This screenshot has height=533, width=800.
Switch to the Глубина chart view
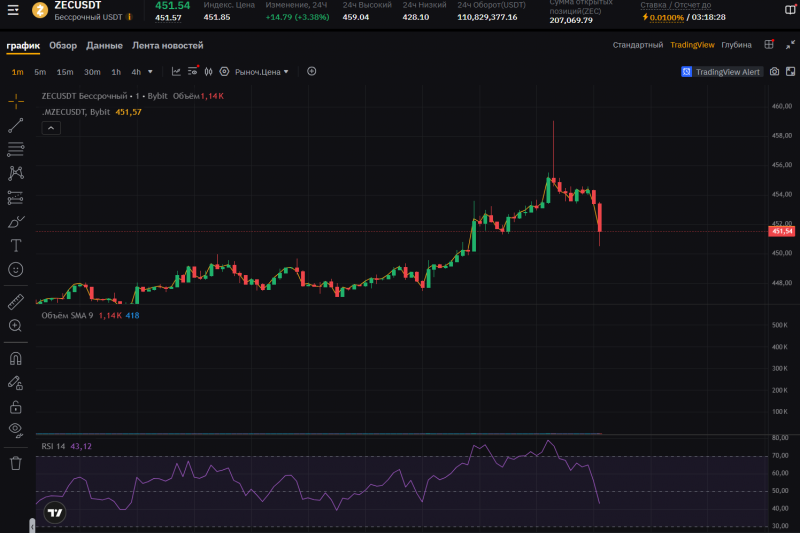(736, 45)
